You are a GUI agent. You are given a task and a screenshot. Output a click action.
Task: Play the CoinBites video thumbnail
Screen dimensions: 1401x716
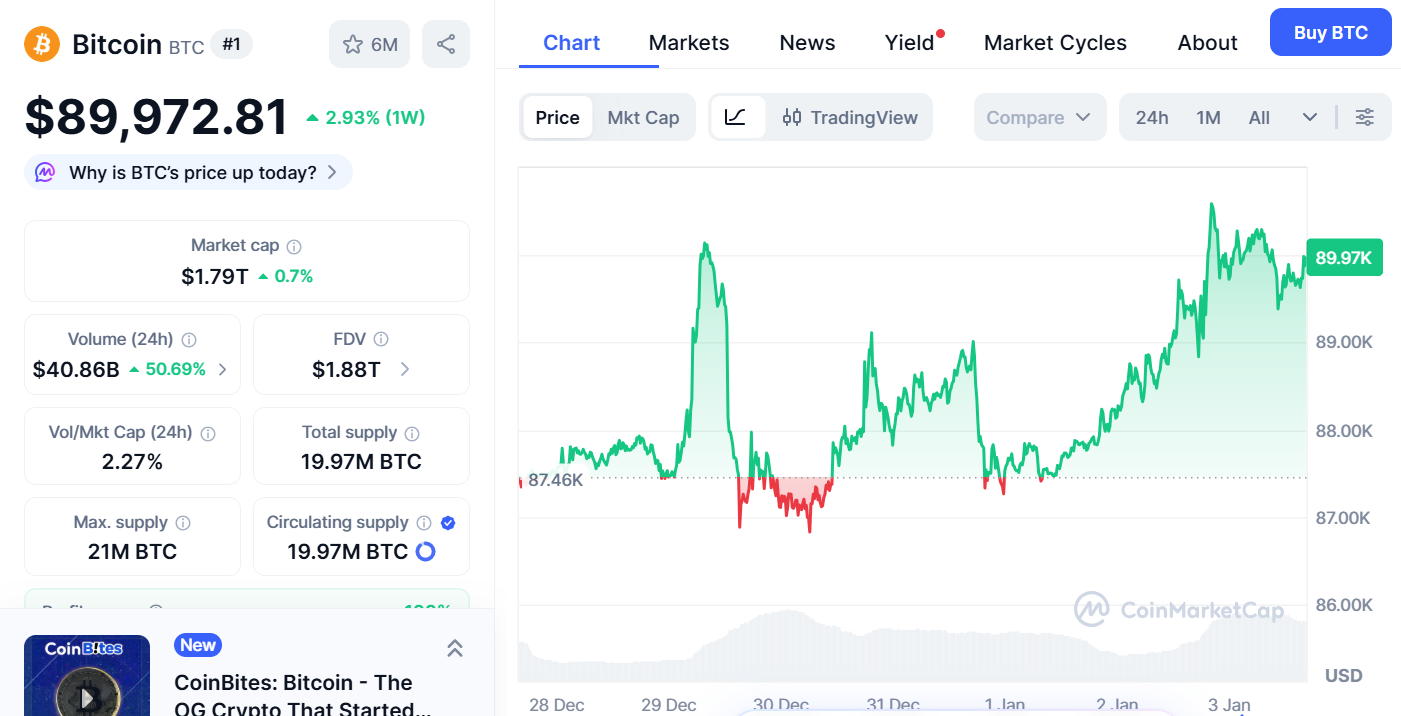coord(87,690)
